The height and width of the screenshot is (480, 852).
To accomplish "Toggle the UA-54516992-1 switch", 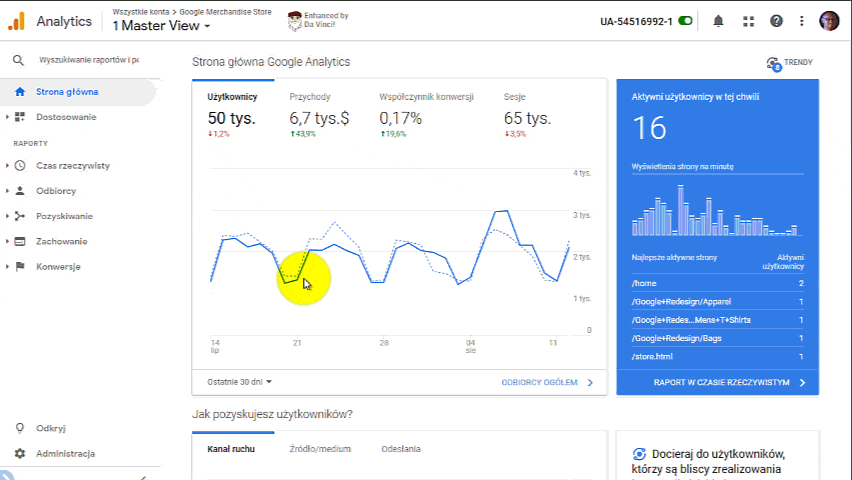I will click(685, 21).
